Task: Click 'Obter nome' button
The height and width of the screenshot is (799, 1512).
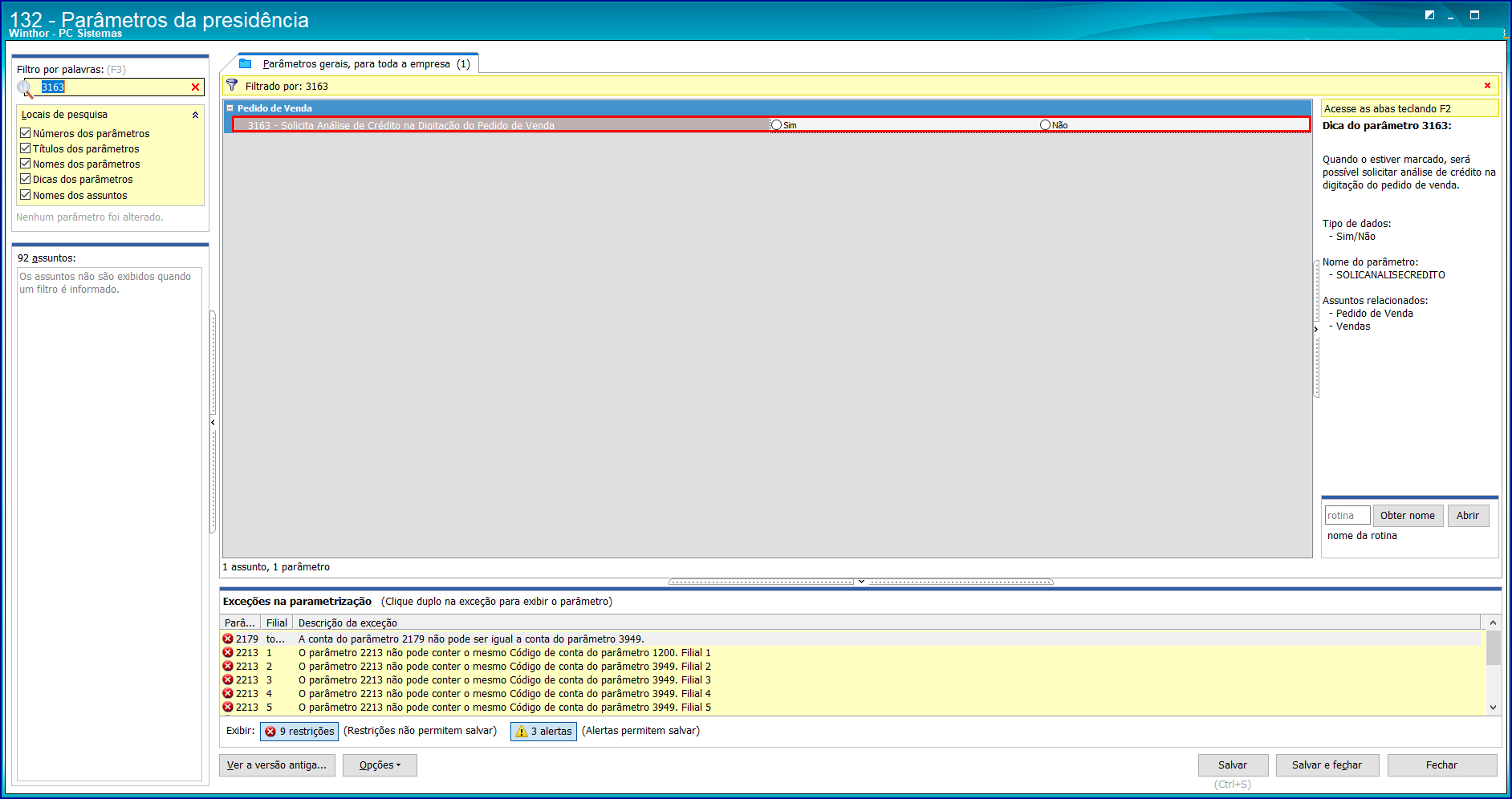Action: pyautogui.click(x=1408, y=516)
